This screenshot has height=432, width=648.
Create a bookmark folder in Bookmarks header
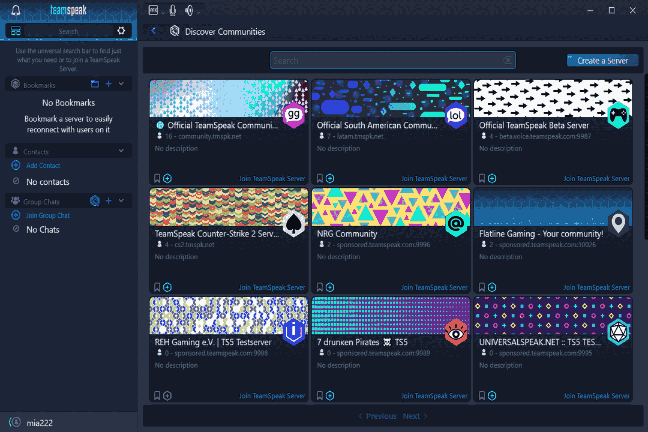pyautogui.click(x=94, y=85)
